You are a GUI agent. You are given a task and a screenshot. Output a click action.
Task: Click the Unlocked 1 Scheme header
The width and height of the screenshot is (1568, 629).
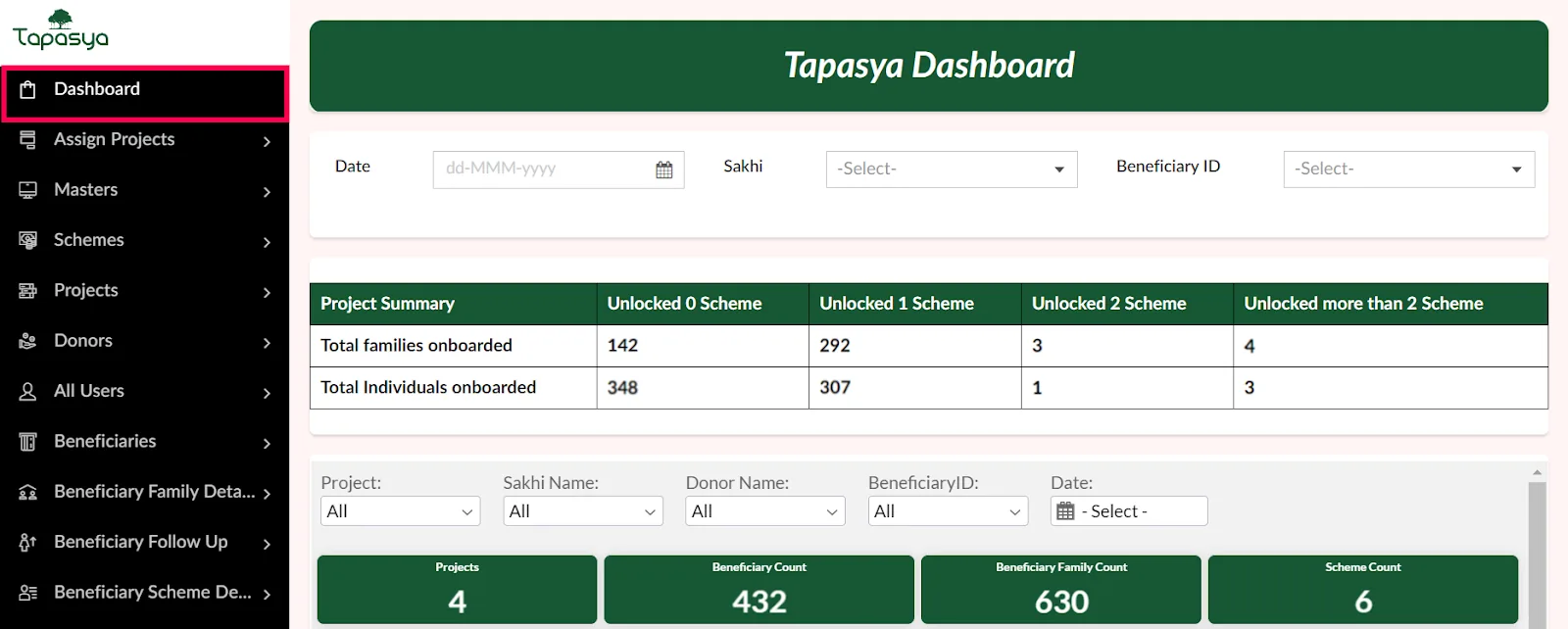[915, 304]
